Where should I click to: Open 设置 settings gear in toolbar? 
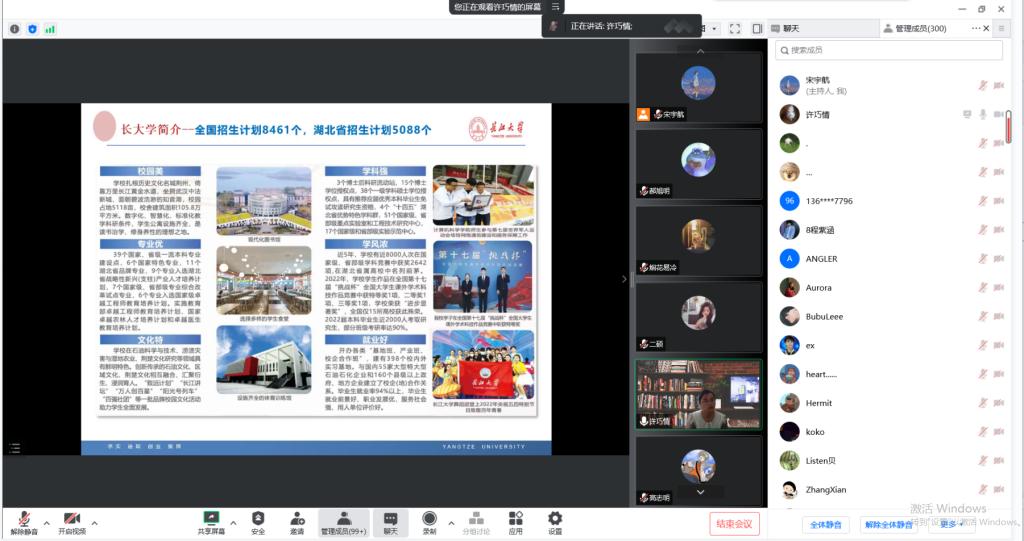554,518
